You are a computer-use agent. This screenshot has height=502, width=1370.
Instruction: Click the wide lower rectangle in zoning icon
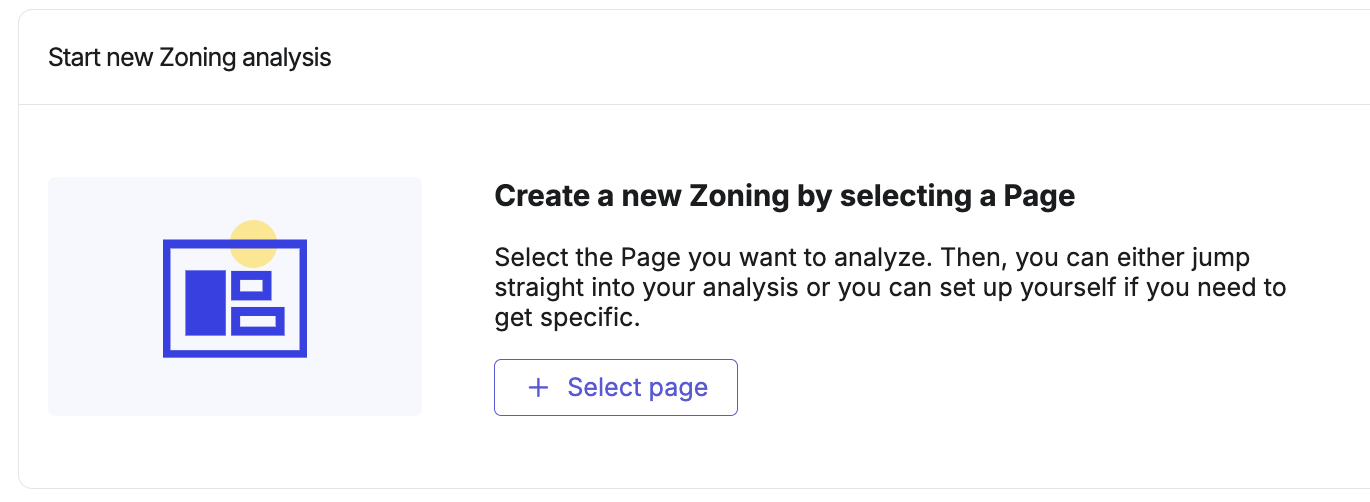258,321
